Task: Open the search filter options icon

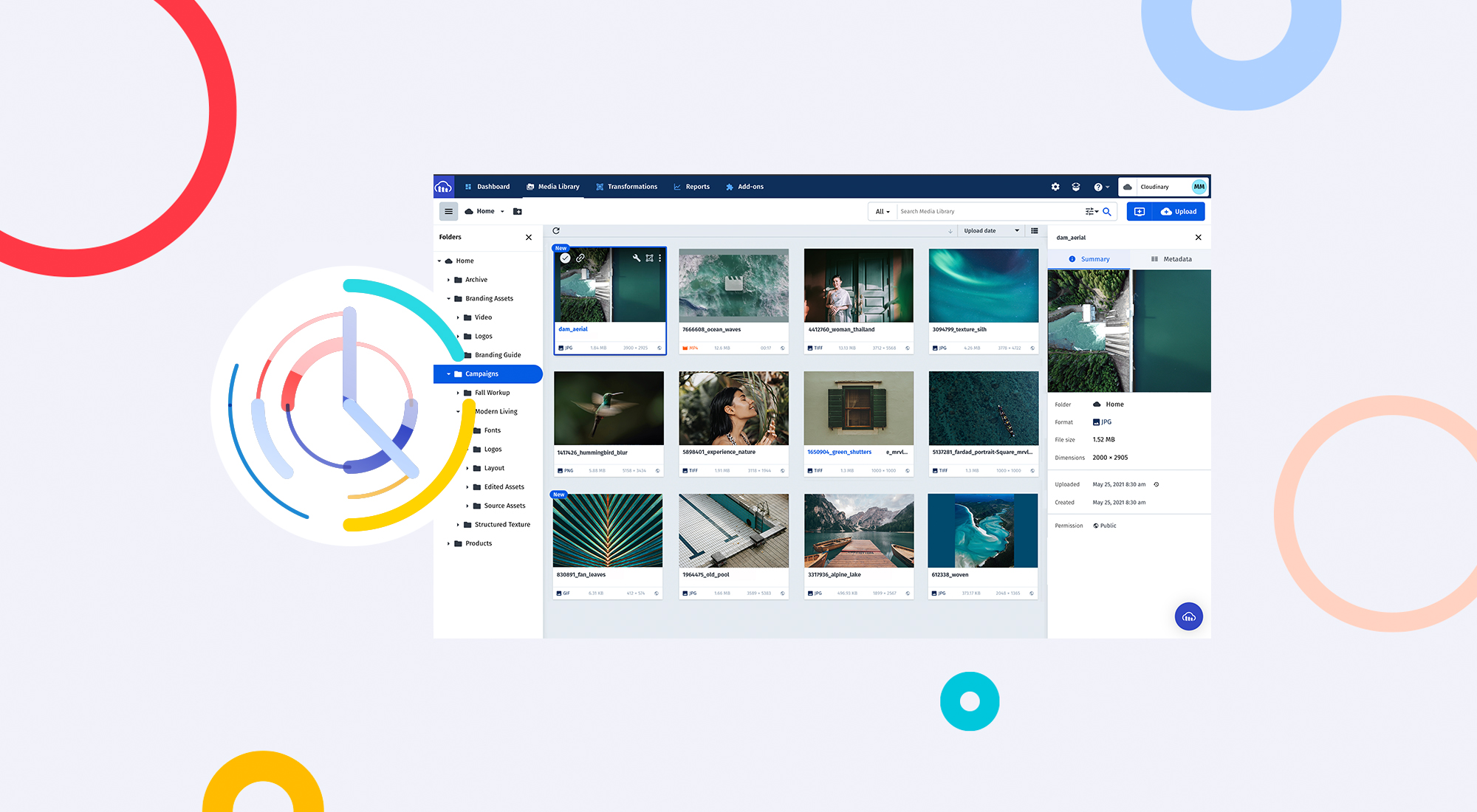Action: pos(1090,211)
